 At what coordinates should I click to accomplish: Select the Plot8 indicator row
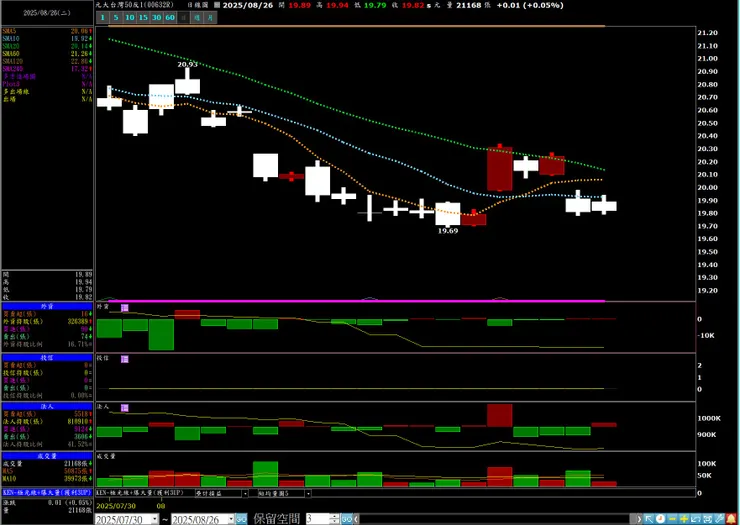click(47, 84)
